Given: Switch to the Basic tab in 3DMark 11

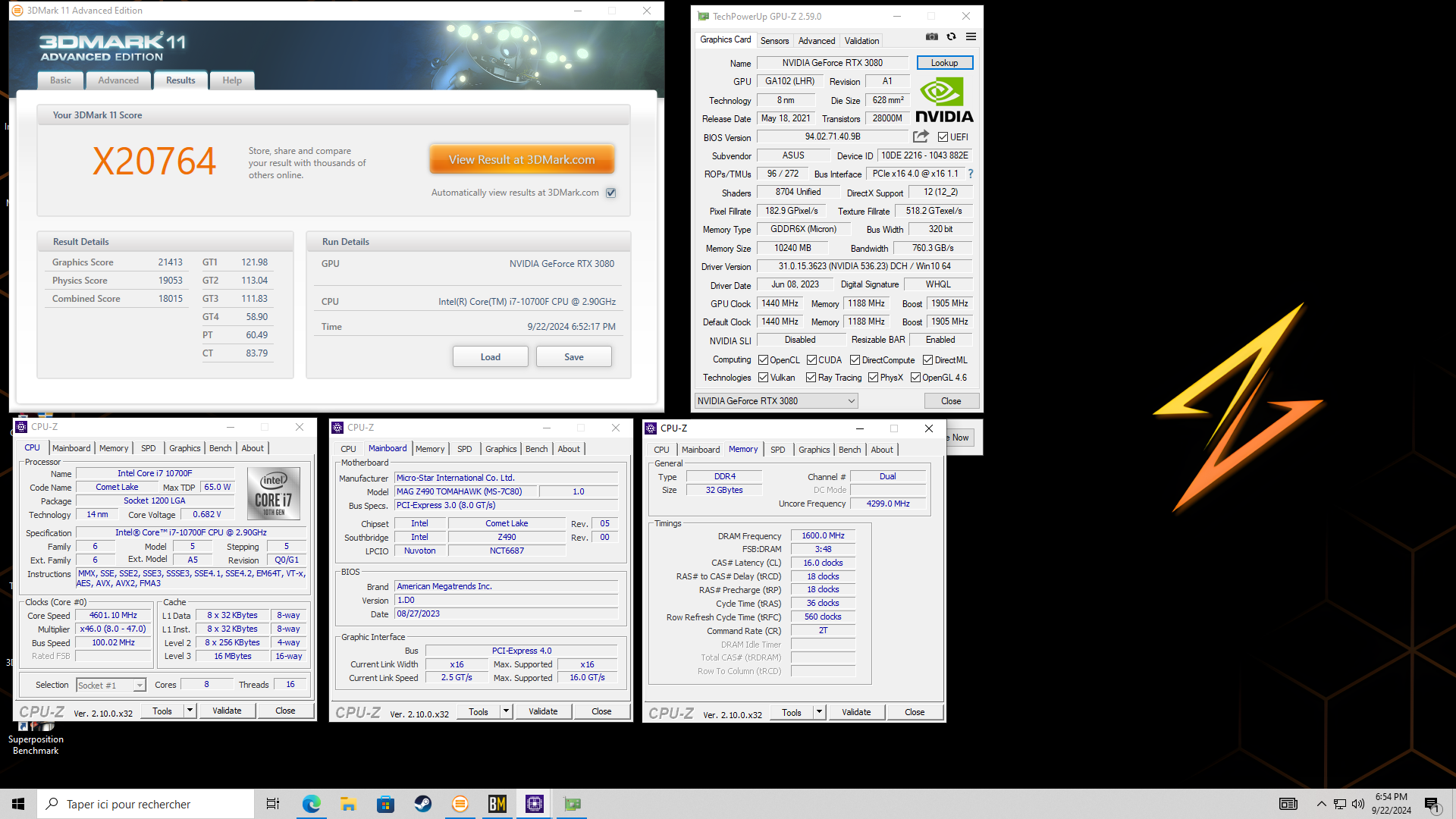Looking at the screenshot, I should pyautogui.click(x=61, y=80).
